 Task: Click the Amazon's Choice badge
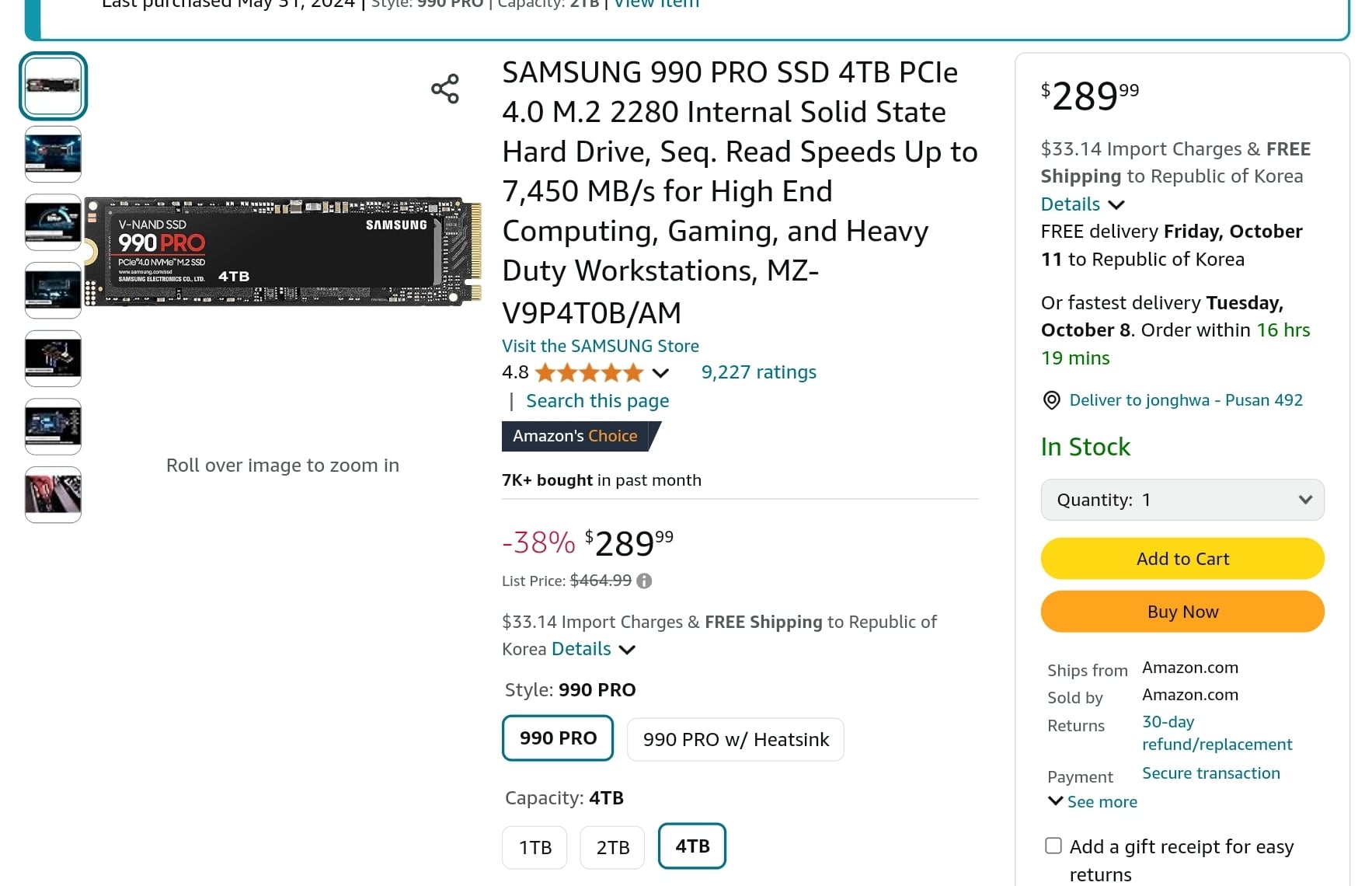point(581,436)
